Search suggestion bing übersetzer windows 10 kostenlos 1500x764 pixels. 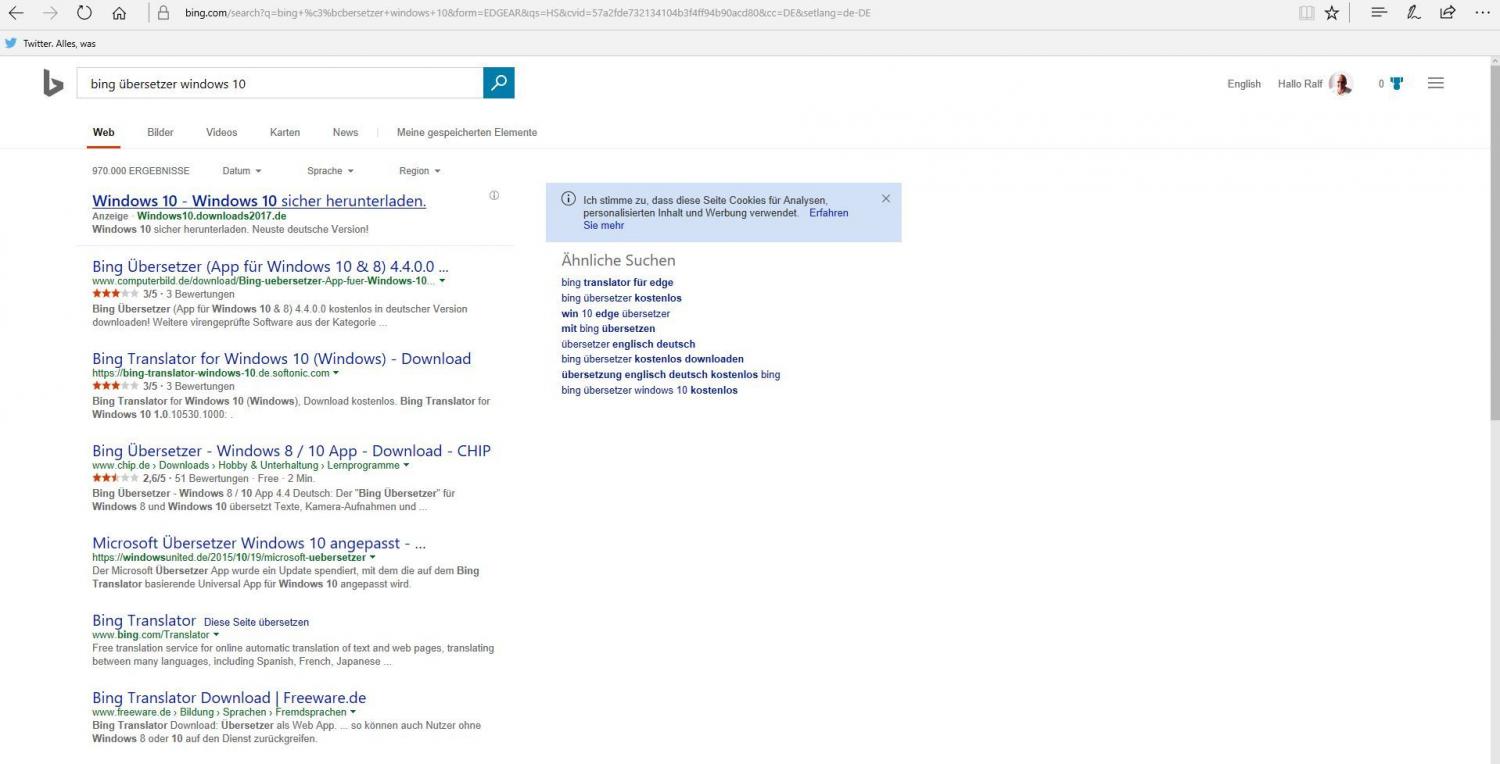click(649, 390)
